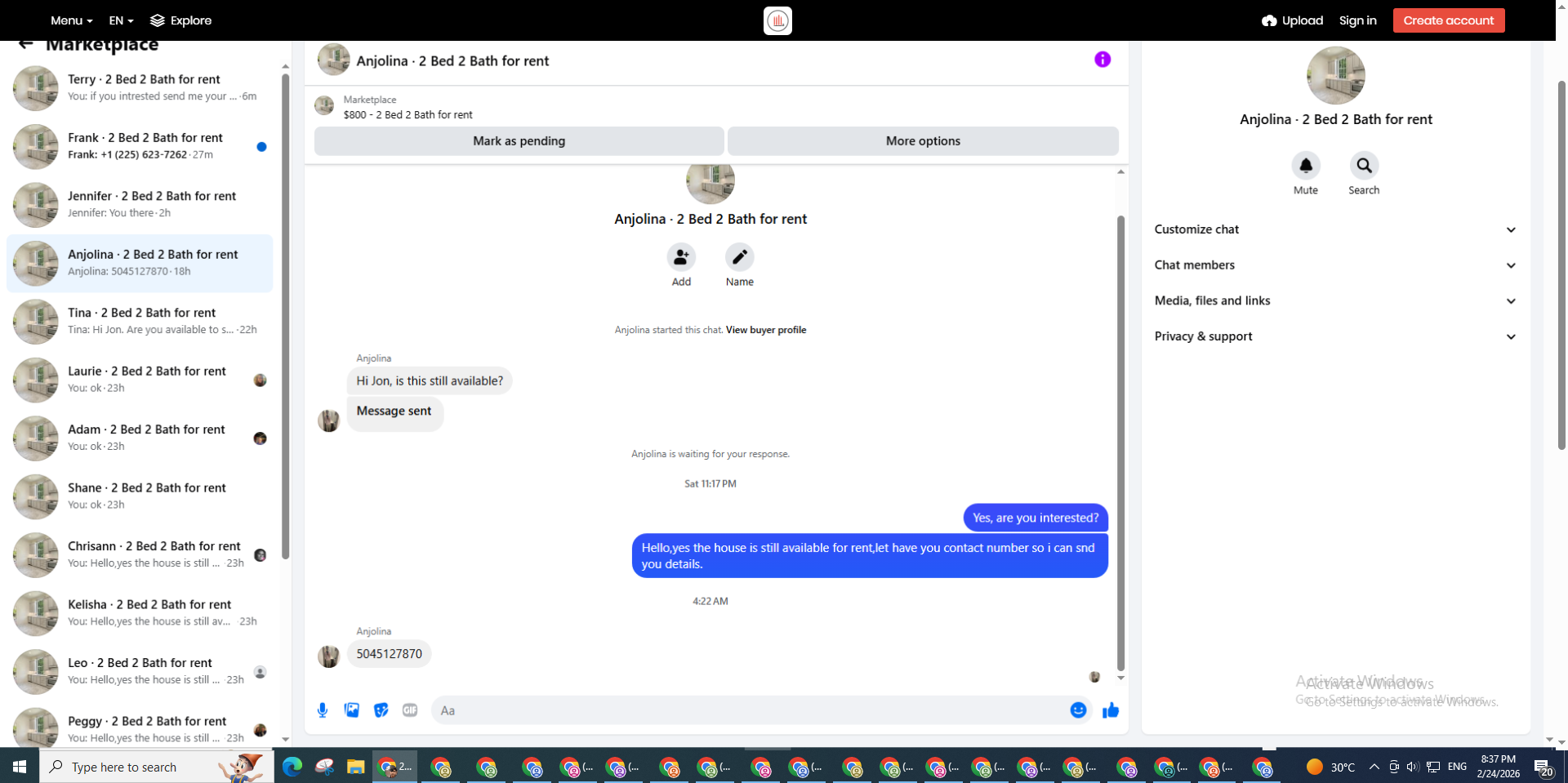Click Anjolina's profile photo in right panel
The image size is (1568, 783).
coord(1335,75)
